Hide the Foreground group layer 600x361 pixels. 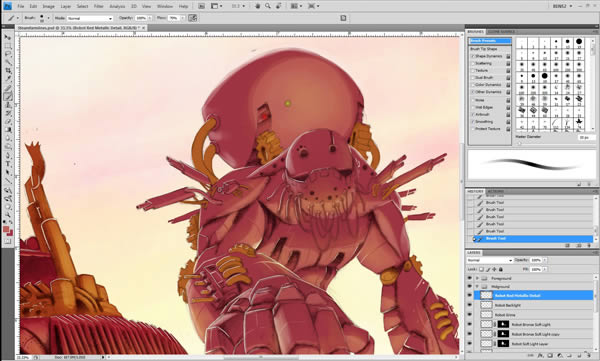click(x=470, y=278)
